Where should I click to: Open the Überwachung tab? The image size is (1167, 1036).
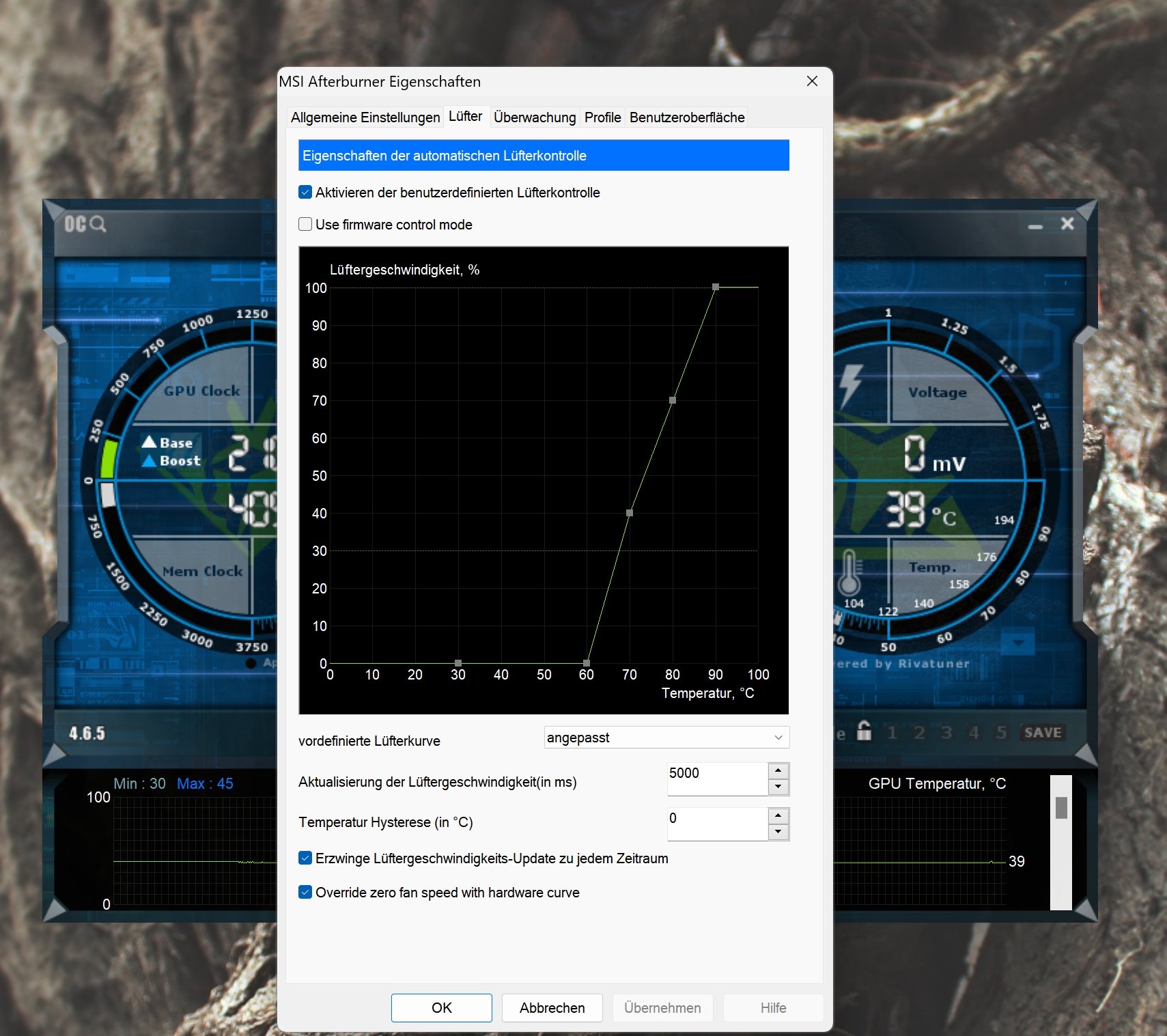[x=535, y=117]
